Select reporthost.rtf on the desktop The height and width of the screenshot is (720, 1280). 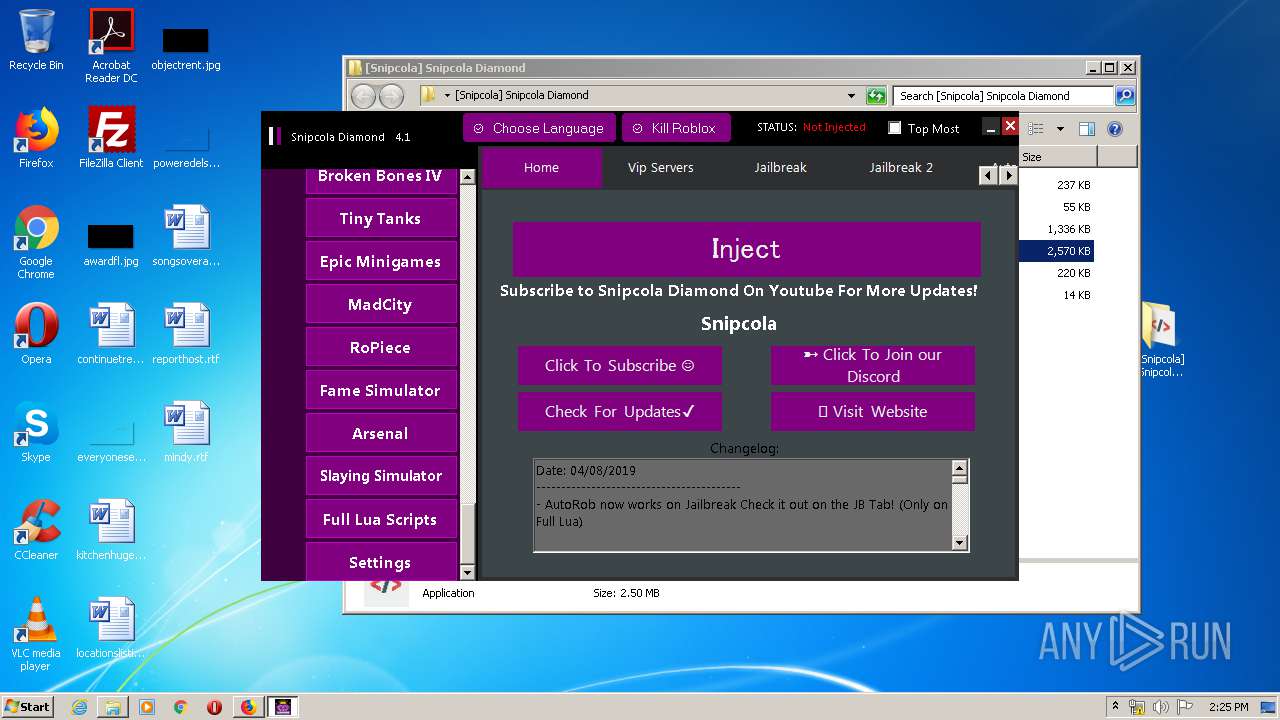click(x=186, y=334)
